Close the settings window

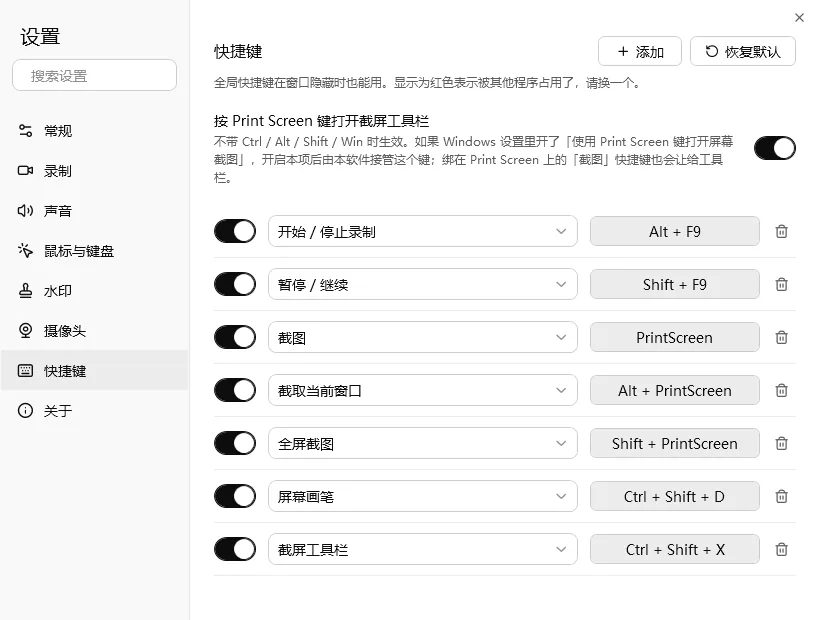coord(799,18)
